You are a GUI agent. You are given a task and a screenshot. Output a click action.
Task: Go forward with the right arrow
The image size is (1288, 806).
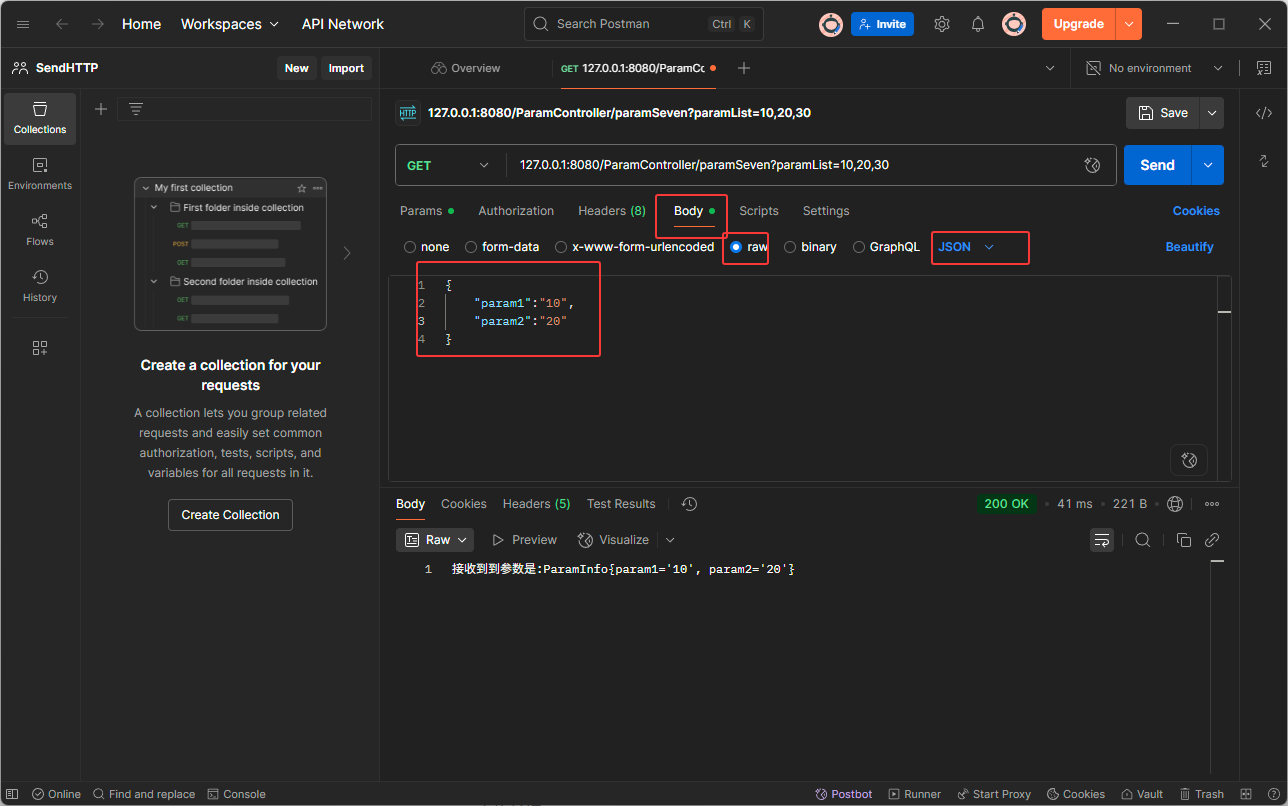(97, 24)
